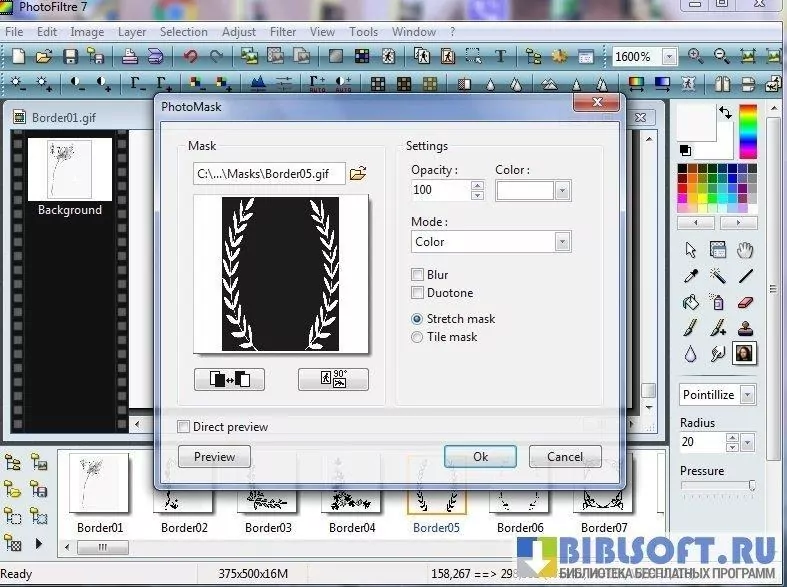Screen dimensions: 787x587
Task: Open the Adjust menu
Action: (x=239, y=32)
